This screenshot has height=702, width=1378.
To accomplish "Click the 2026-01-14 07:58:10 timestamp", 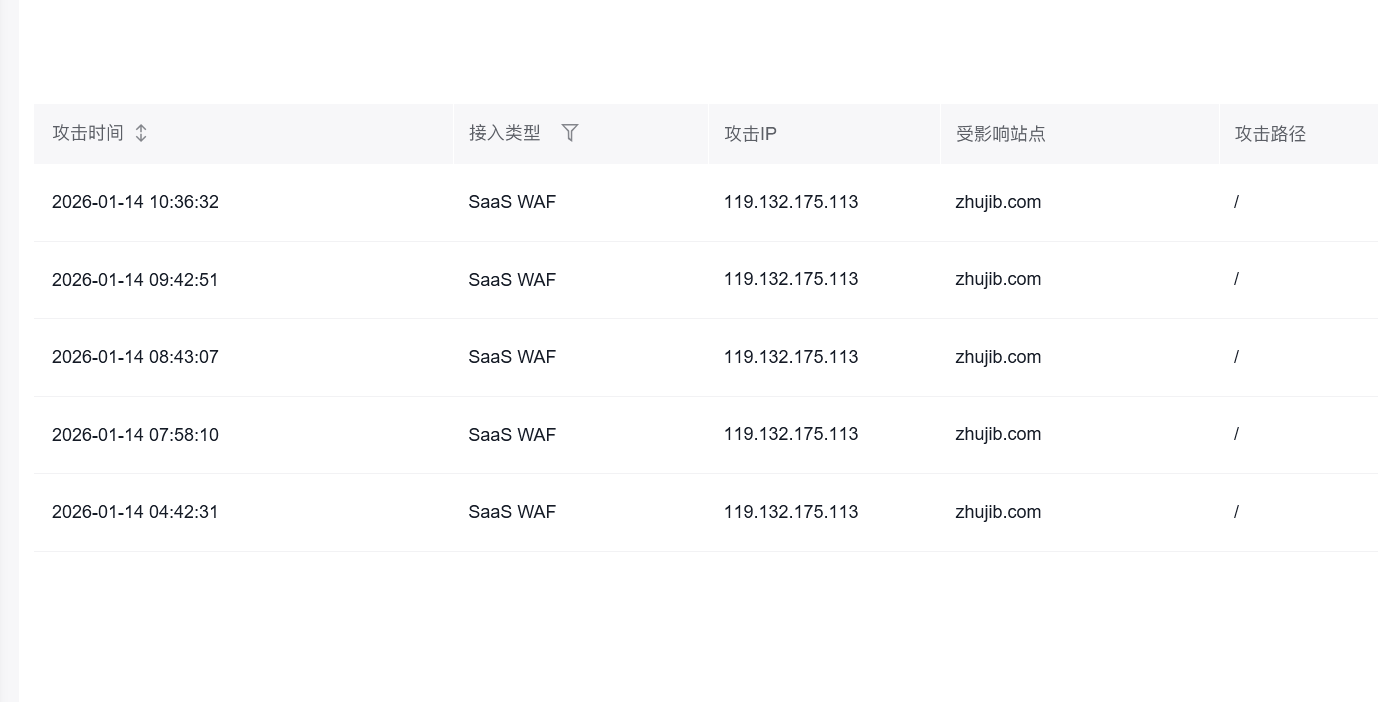I will 135,435.
